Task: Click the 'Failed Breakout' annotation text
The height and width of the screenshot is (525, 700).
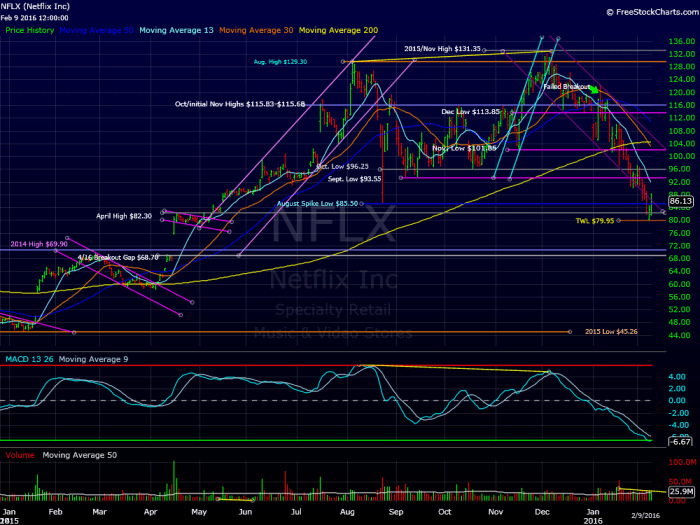Action: [x=566, y=87]
